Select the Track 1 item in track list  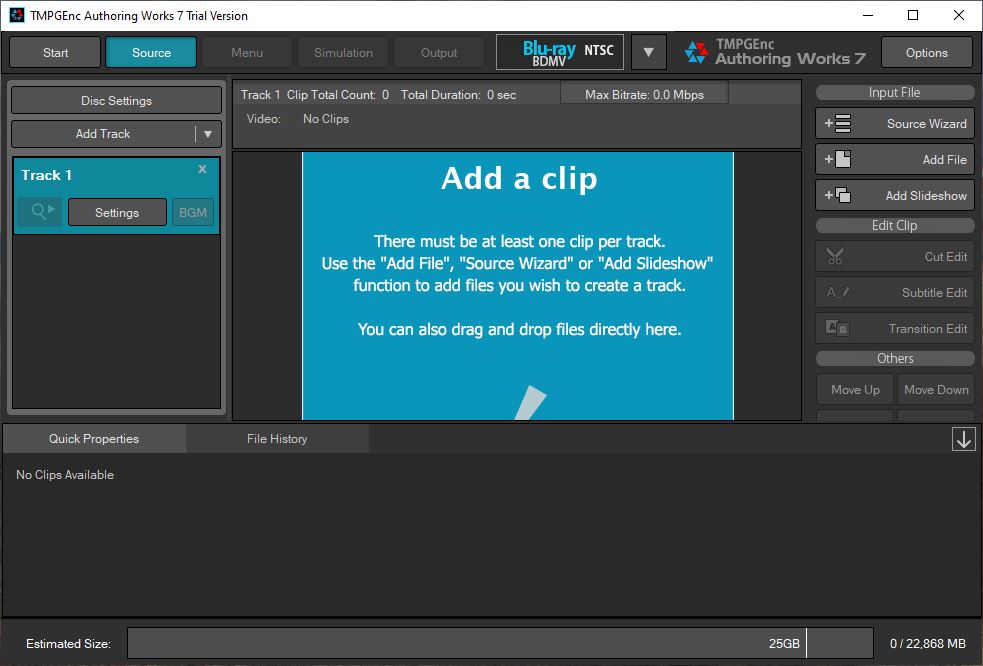pos(117,196)
